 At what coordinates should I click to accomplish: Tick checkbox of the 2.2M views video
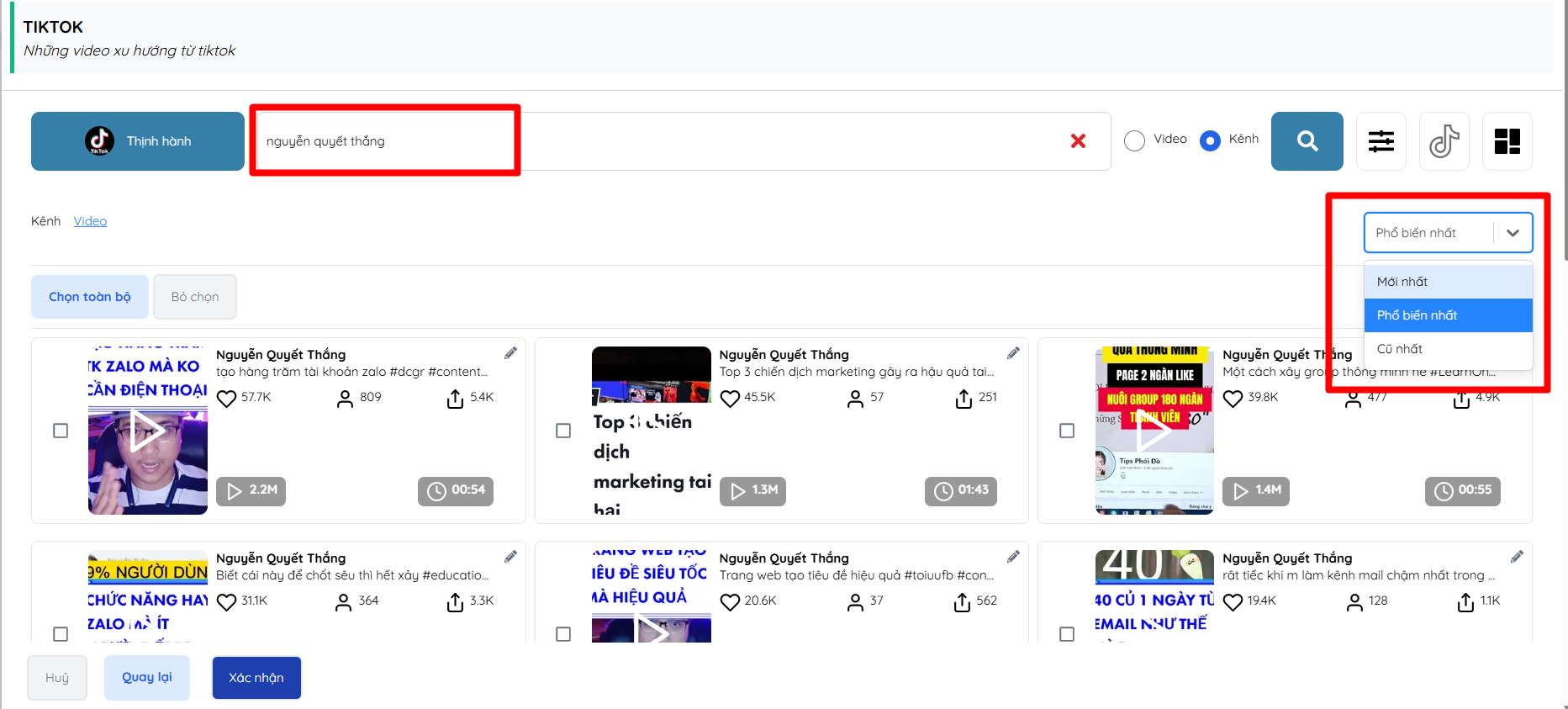coord(61,431)
